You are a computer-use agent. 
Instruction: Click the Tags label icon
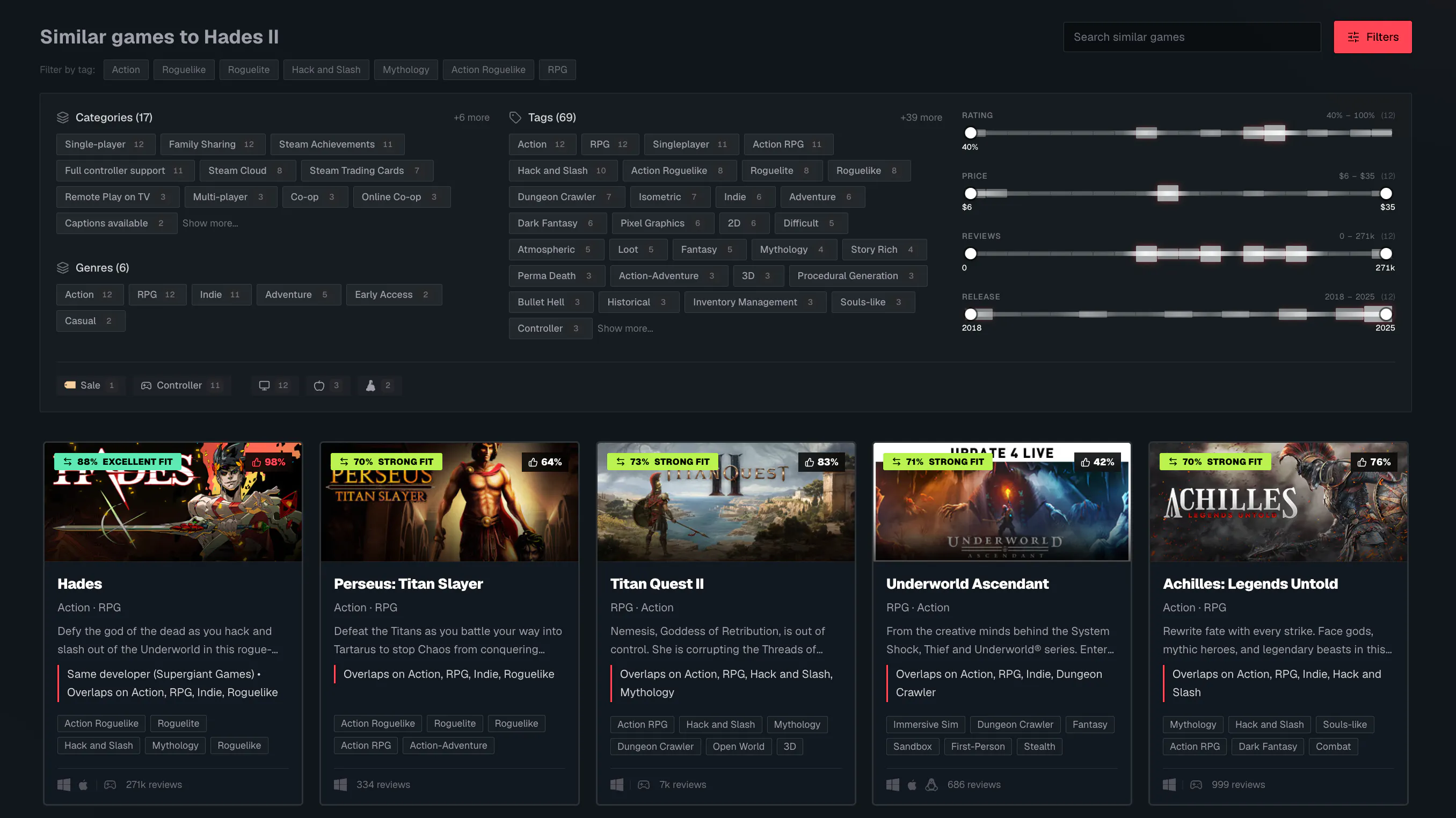(x=515, y=118)
